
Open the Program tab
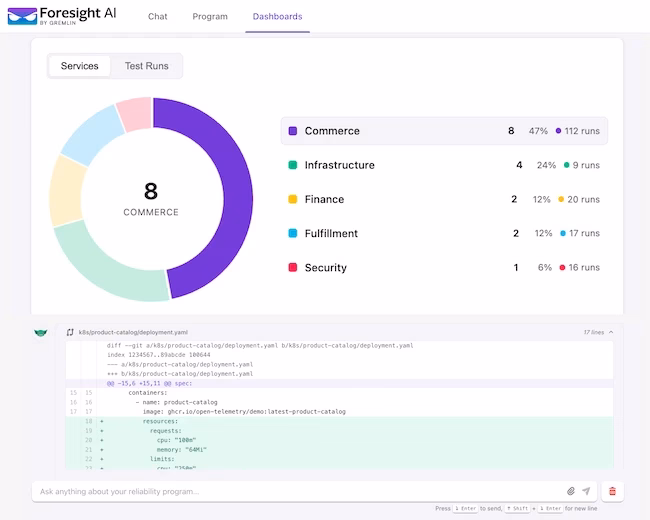(210, 17)
